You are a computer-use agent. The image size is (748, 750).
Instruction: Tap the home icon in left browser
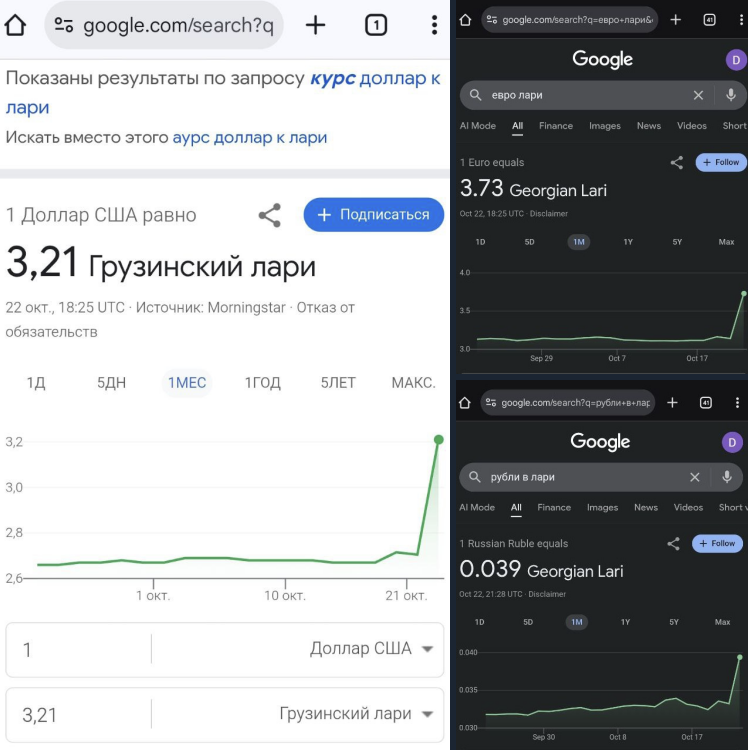pyautogui.click(x=15, y=25)
